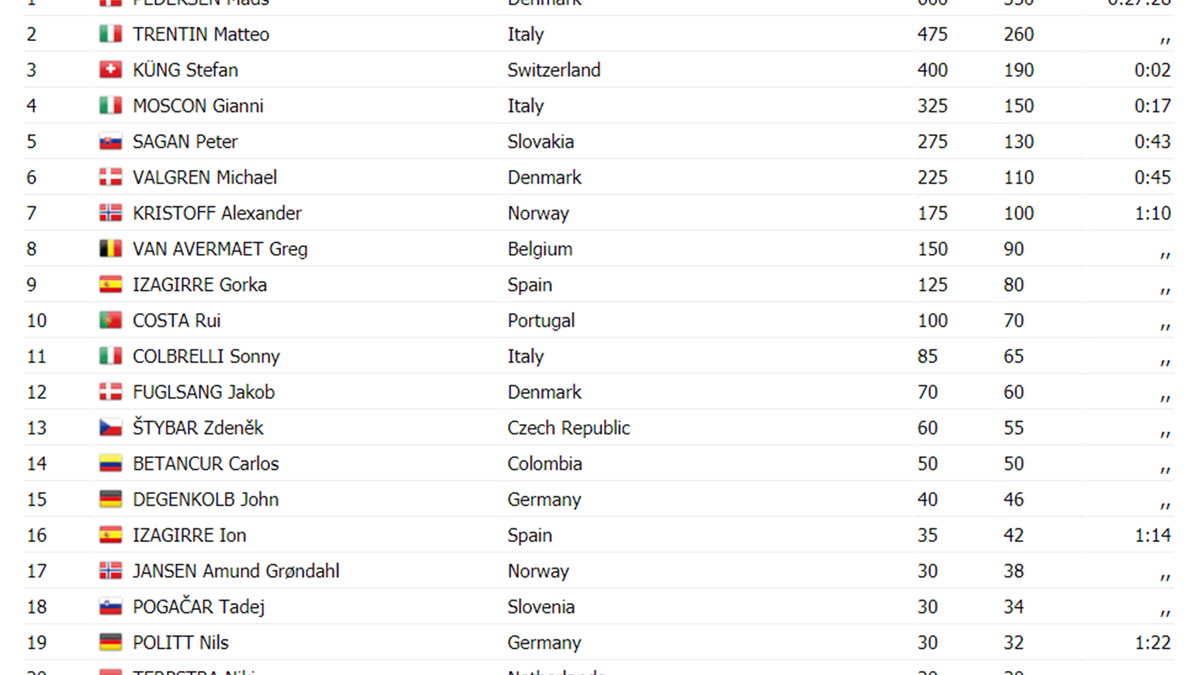Click the Danish flag beside Valgren Michael

[x=110, y=178]
